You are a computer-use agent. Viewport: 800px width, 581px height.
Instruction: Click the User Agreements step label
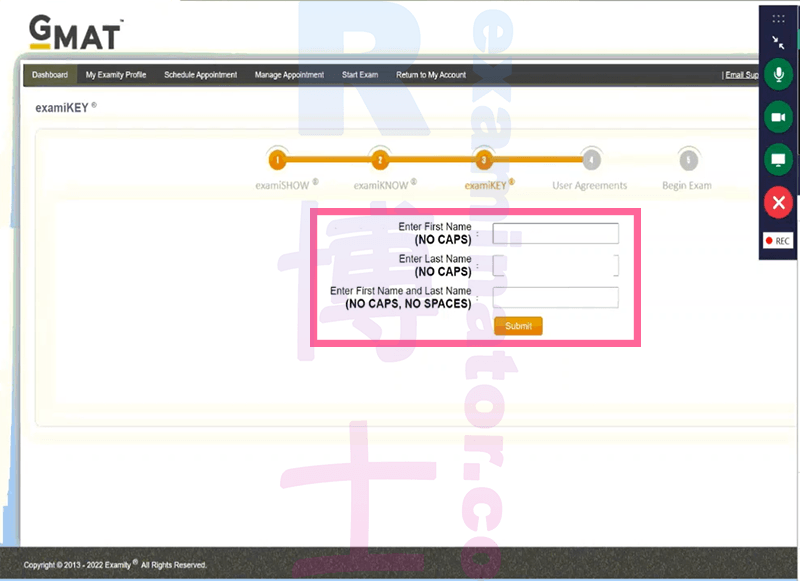tap(590, 186)
